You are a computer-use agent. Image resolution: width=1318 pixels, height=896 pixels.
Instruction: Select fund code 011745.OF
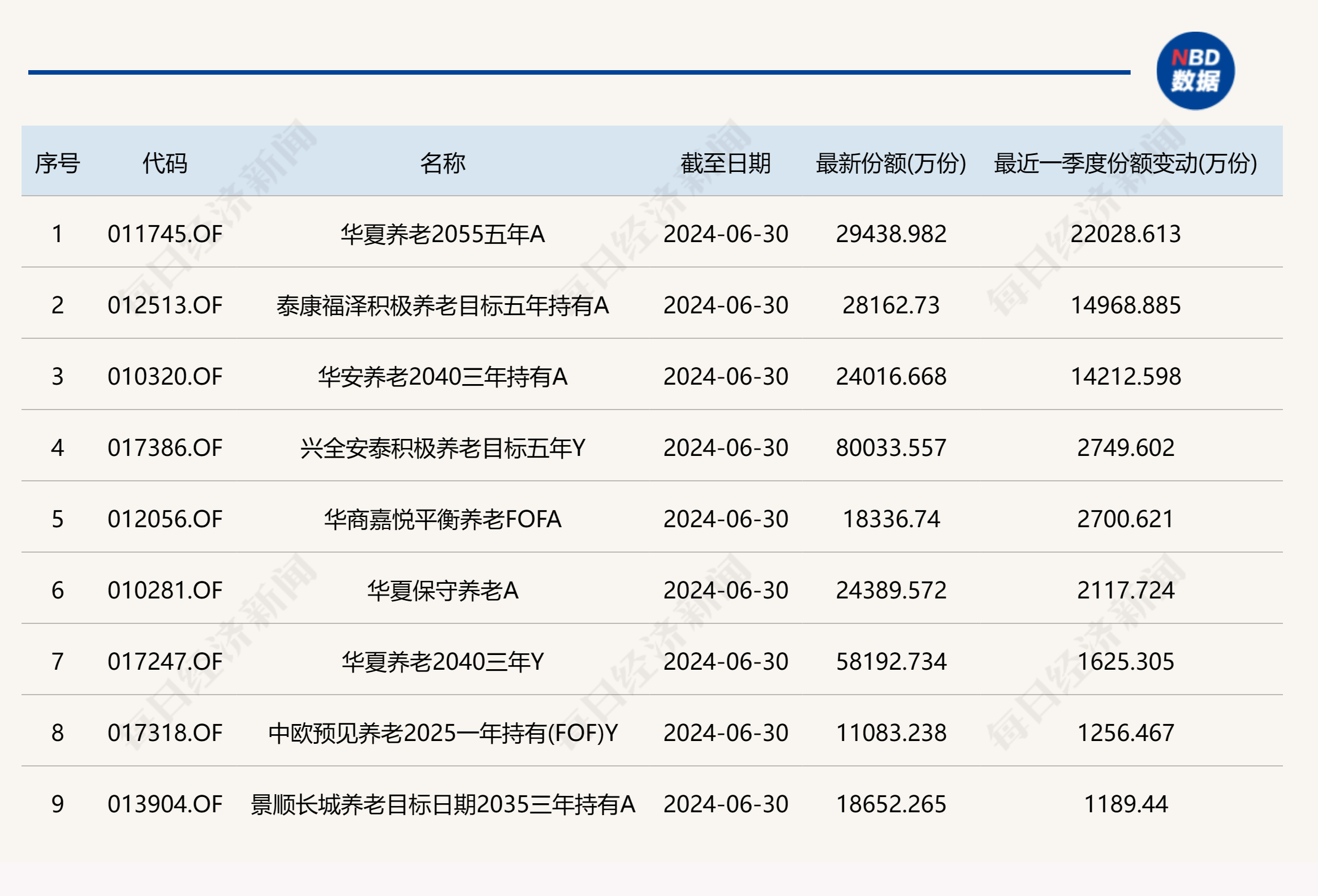pyautogui.click(x=165, y=234)
